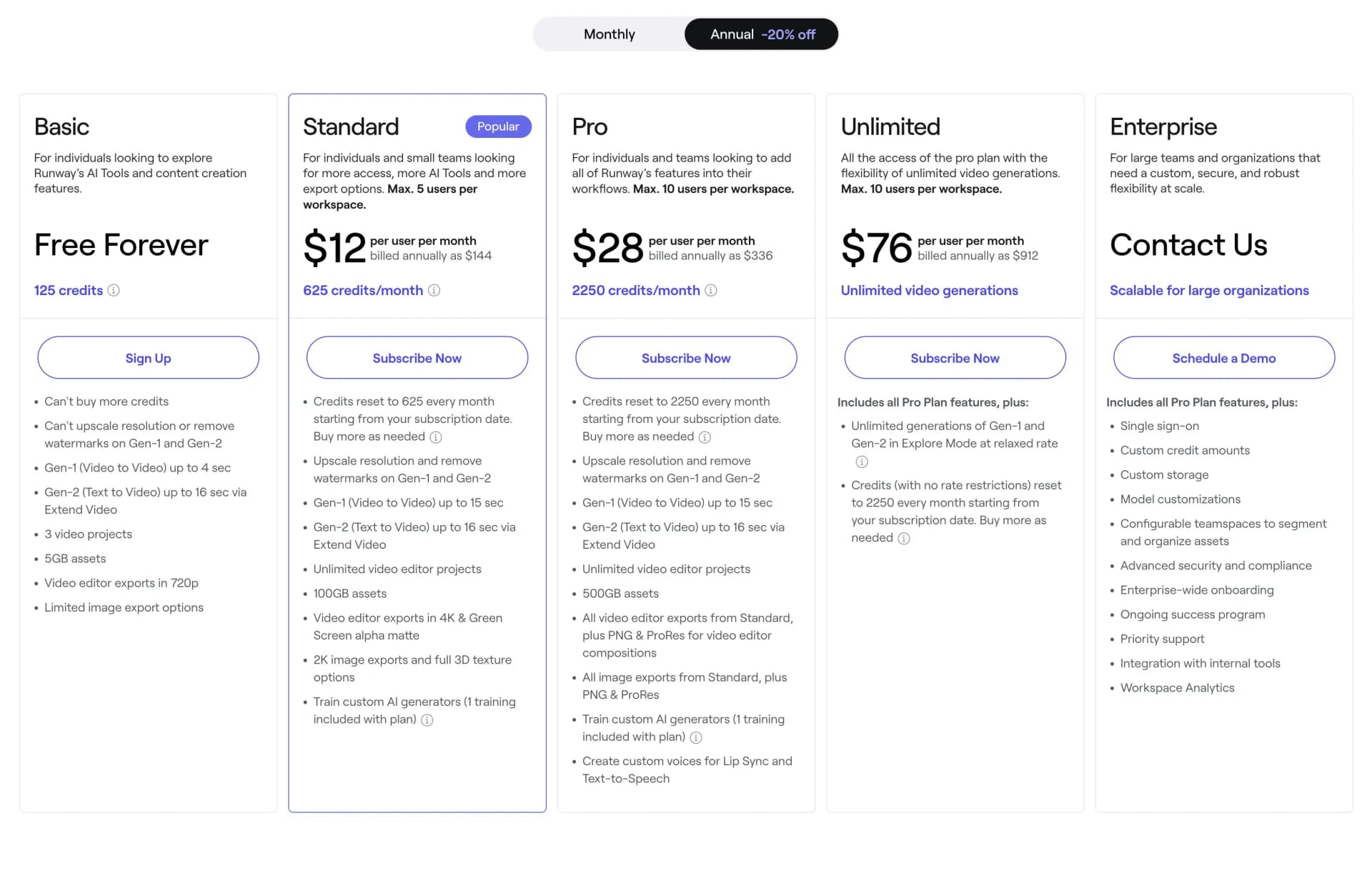The image size is (1372, 873).
Task: Open the 125 credits info tooltip
Action: (114, 291)
